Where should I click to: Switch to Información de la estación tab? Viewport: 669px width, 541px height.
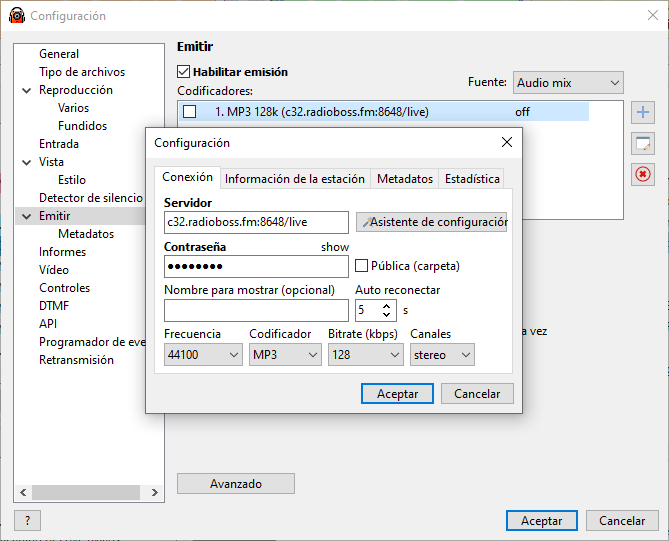pyautogui.click(x=294, y=179)
